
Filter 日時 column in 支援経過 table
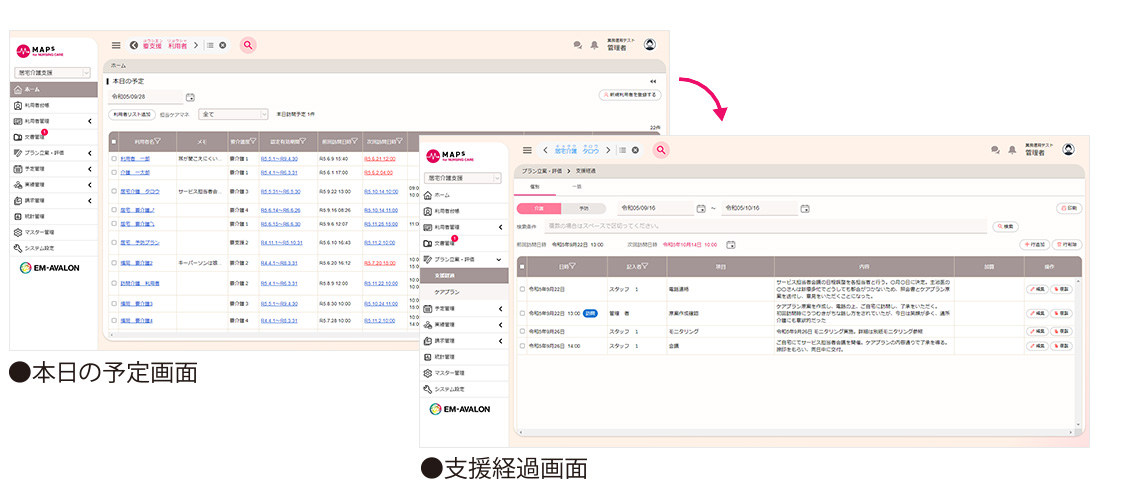click(x=573, y=267)
